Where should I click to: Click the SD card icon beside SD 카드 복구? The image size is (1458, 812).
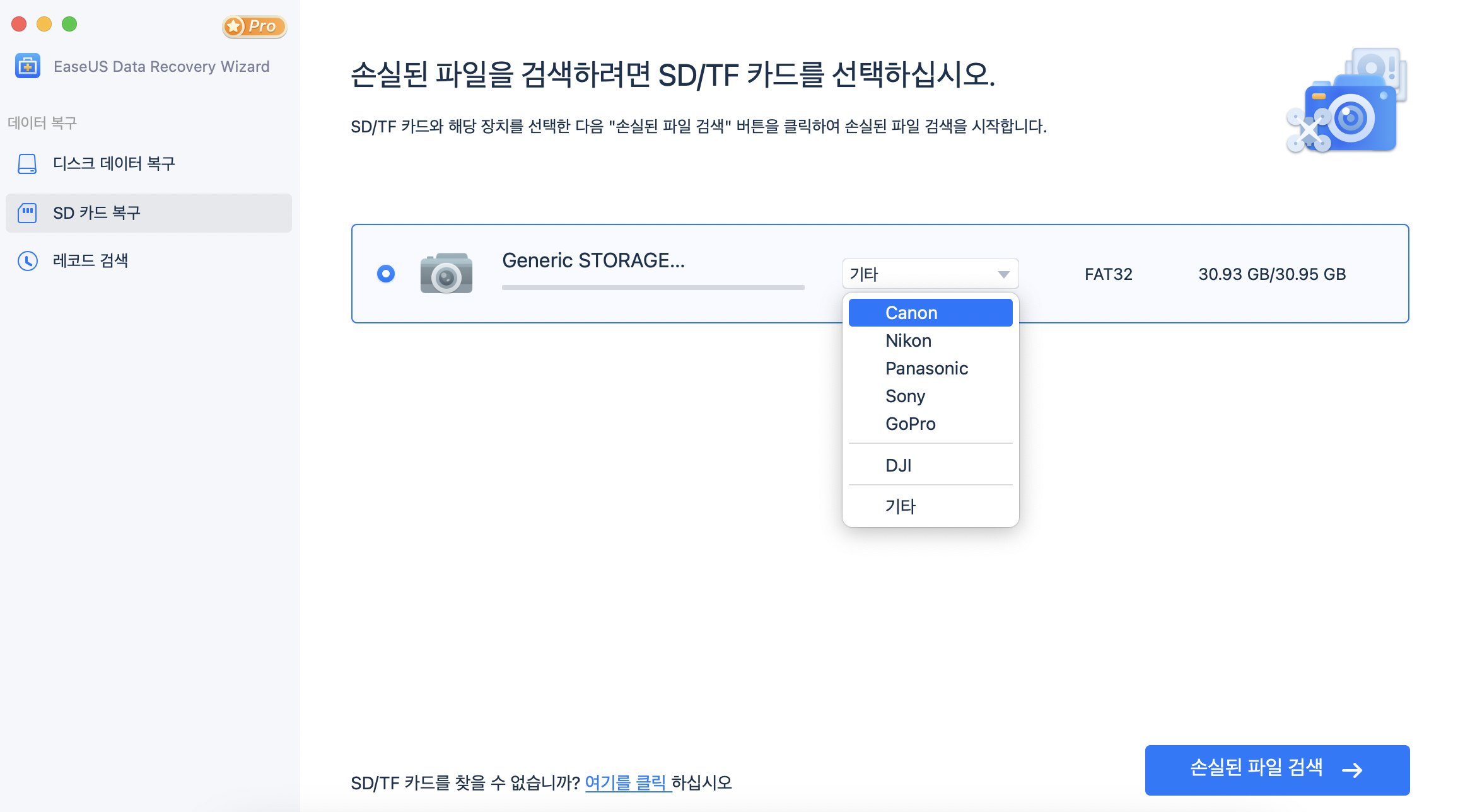point(27,212)
